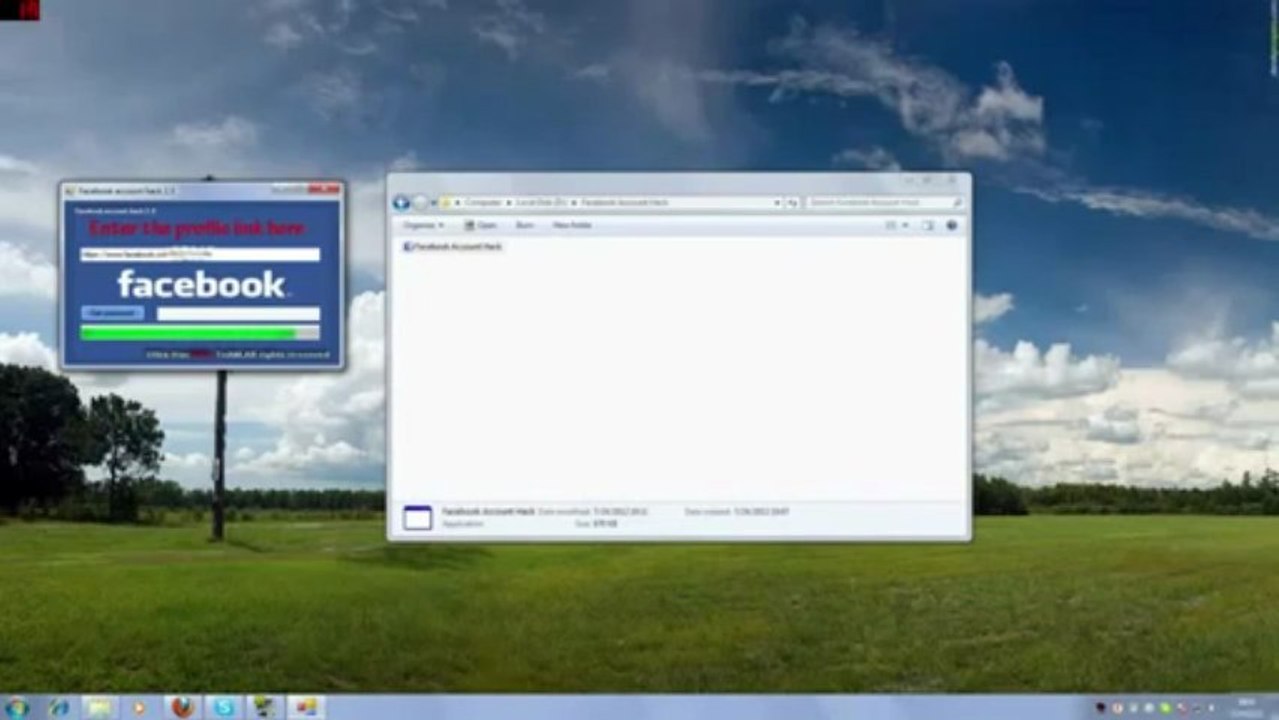This screenshot has width=1279, height=720.
Task: Click the blue button in hack tool
Action: (112, 313)
